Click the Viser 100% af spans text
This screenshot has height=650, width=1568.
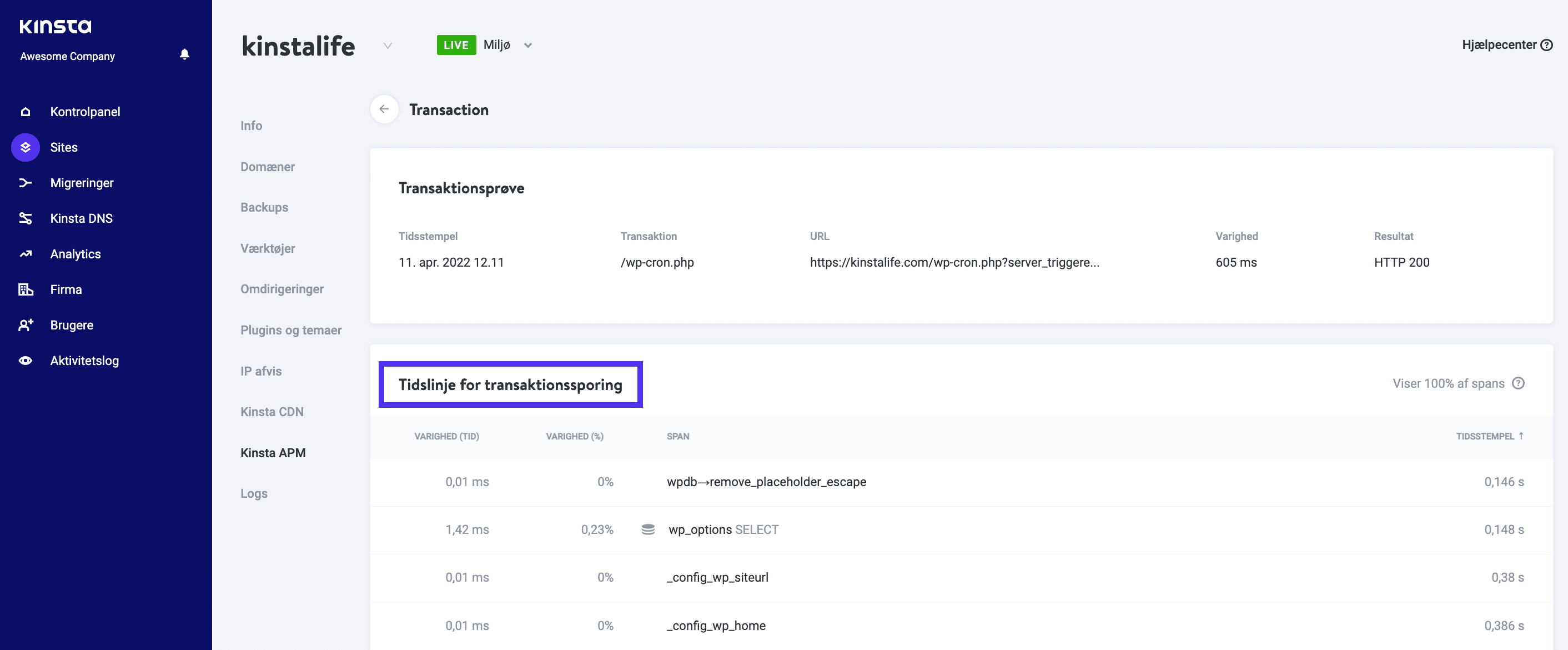tap(1448, 383)
